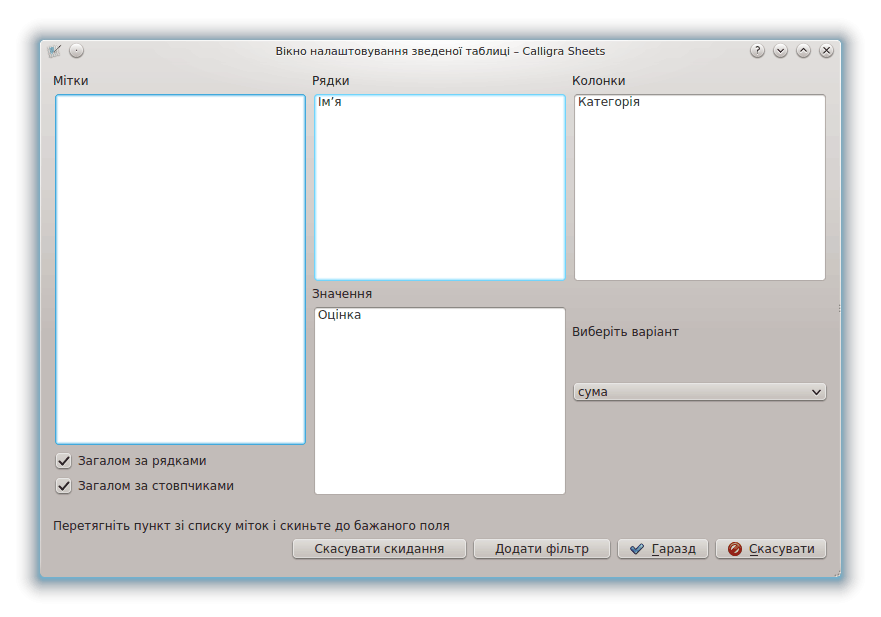Close the pivot table settings window
This screenshot has height=617, width=881.
point(826,51)
